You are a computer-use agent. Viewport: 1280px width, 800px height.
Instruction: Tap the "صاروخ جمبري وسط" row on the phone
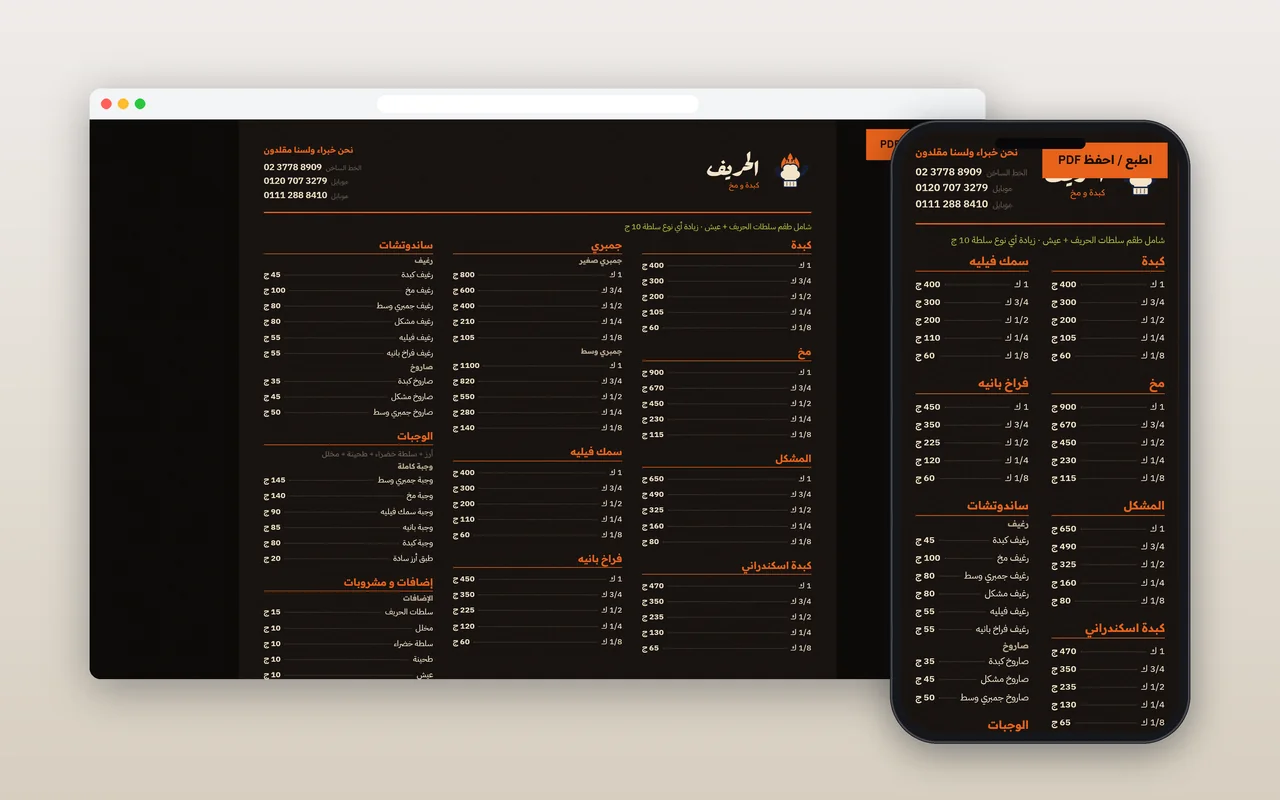[972, 698]
